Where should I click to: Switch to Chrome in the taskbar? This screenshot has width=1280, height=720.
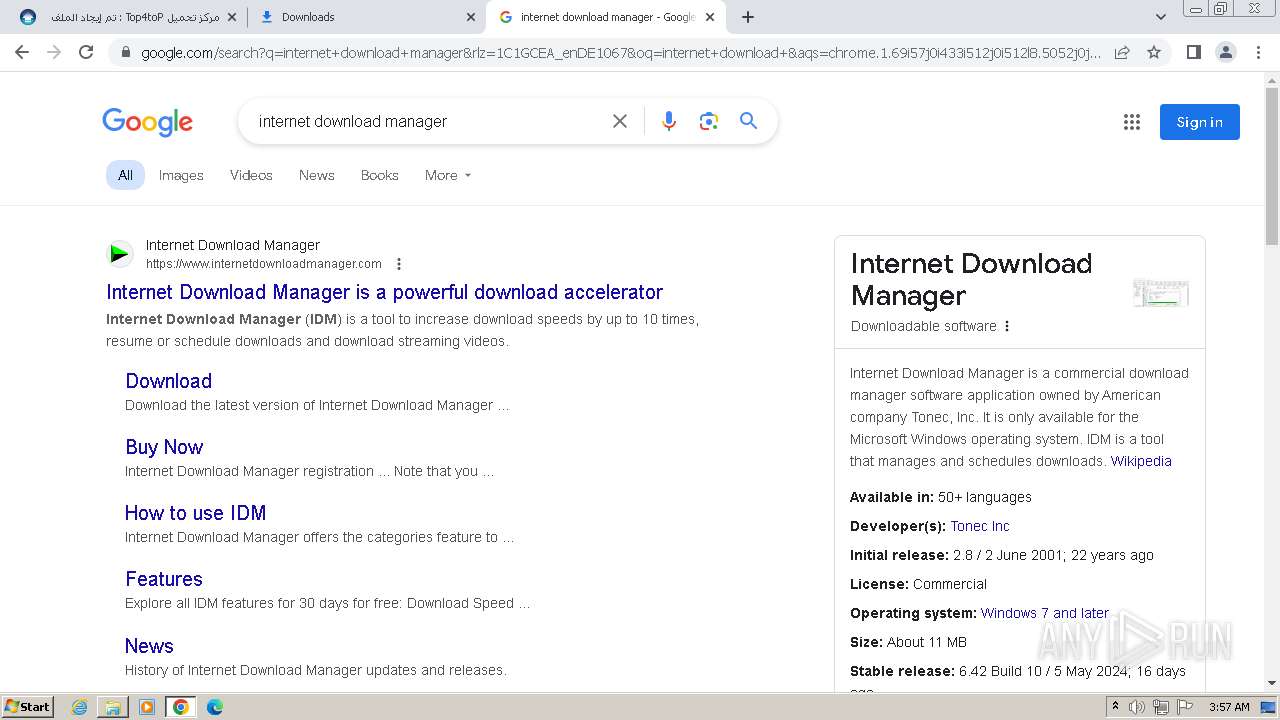click(x=181, y=707)
